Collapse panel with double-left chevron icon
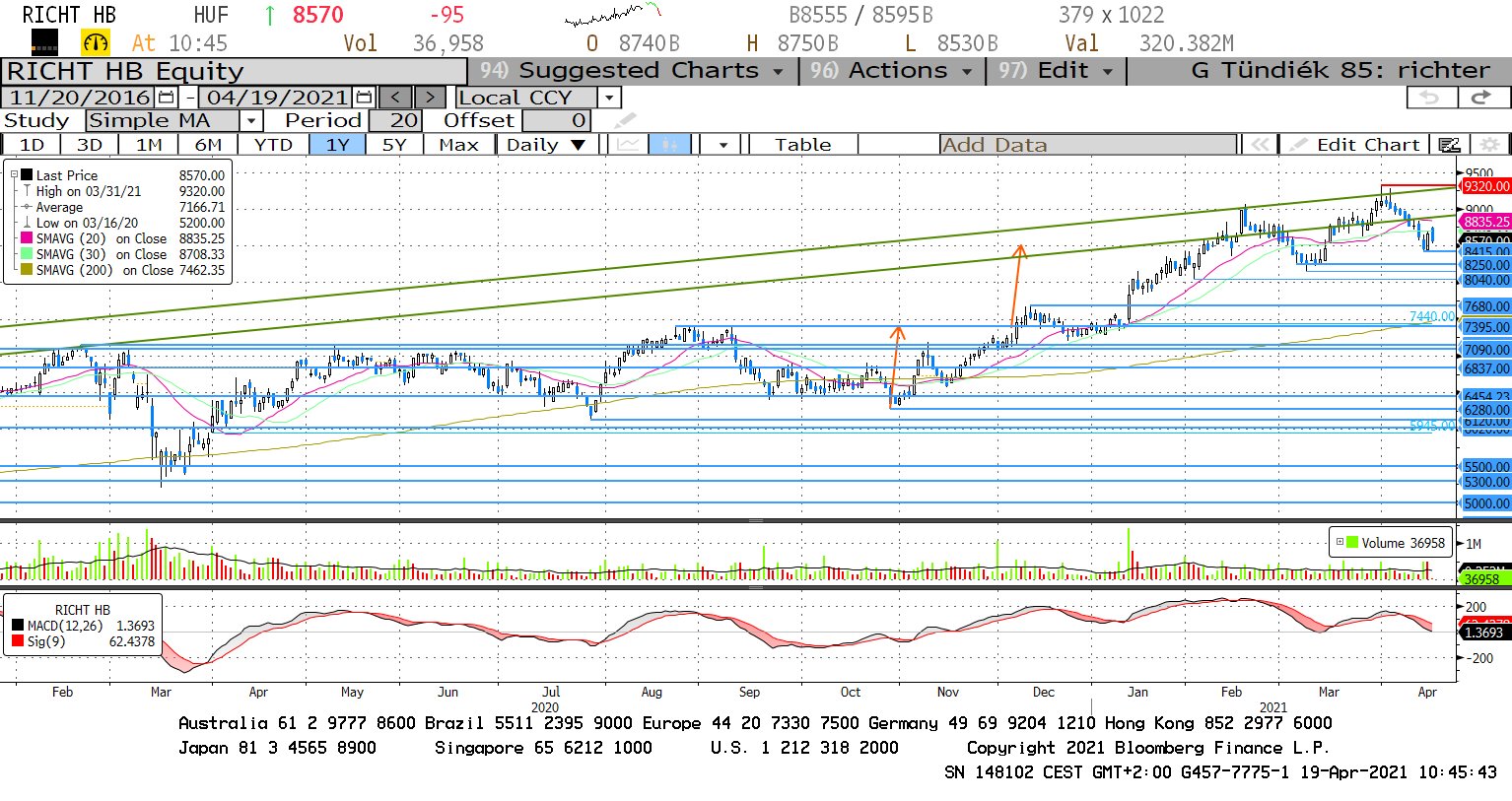Image resolution: width=1512 pixels, height=801 pixels. tap(1259, 145)
